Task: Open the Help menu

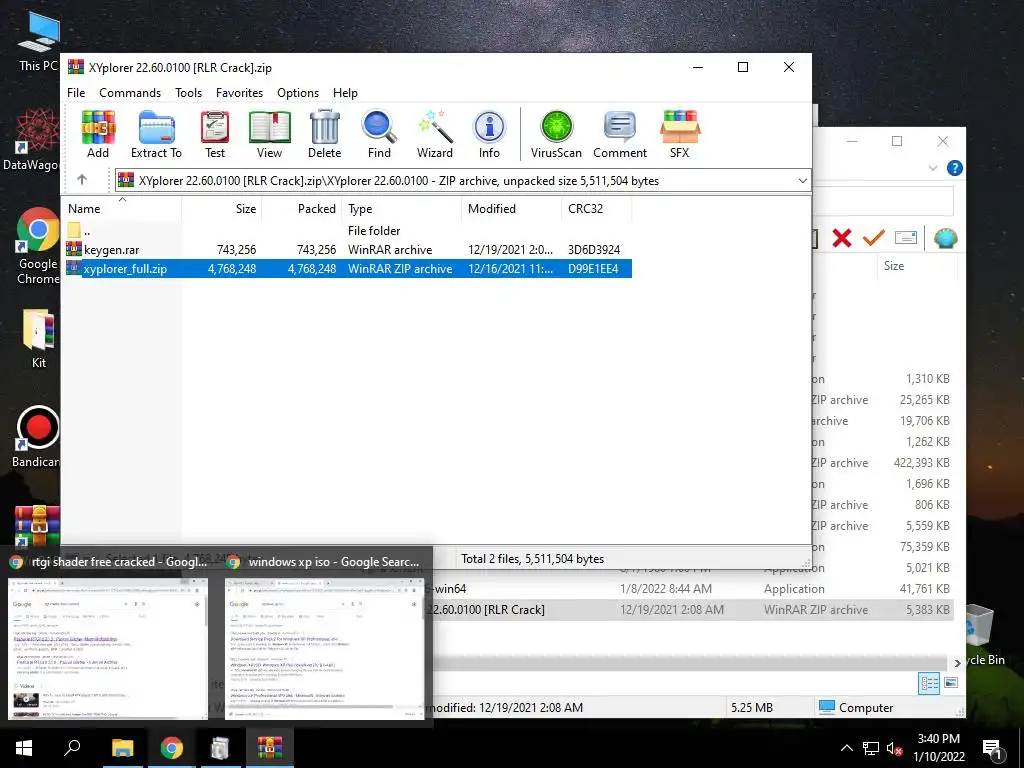Action: (345, 93)
